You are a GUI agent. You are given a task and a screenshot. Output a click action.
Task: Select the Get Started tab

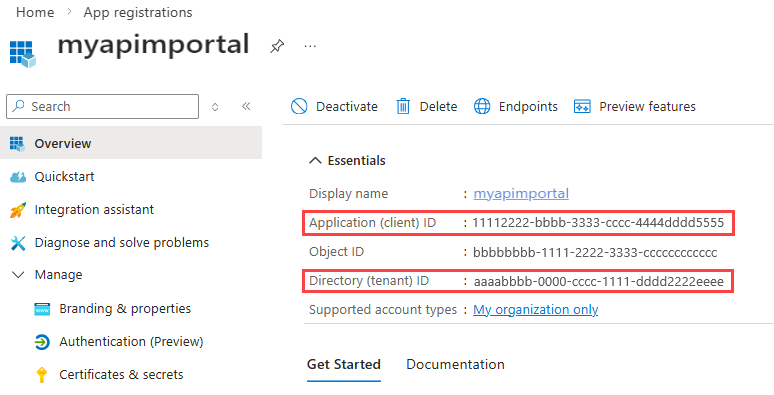pyautogui.click(x=344, y=364)
